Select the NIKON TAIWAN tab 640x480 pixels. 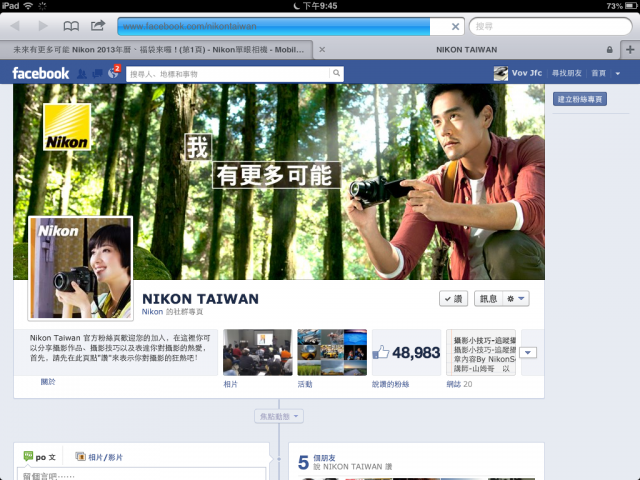coord(467,50)
